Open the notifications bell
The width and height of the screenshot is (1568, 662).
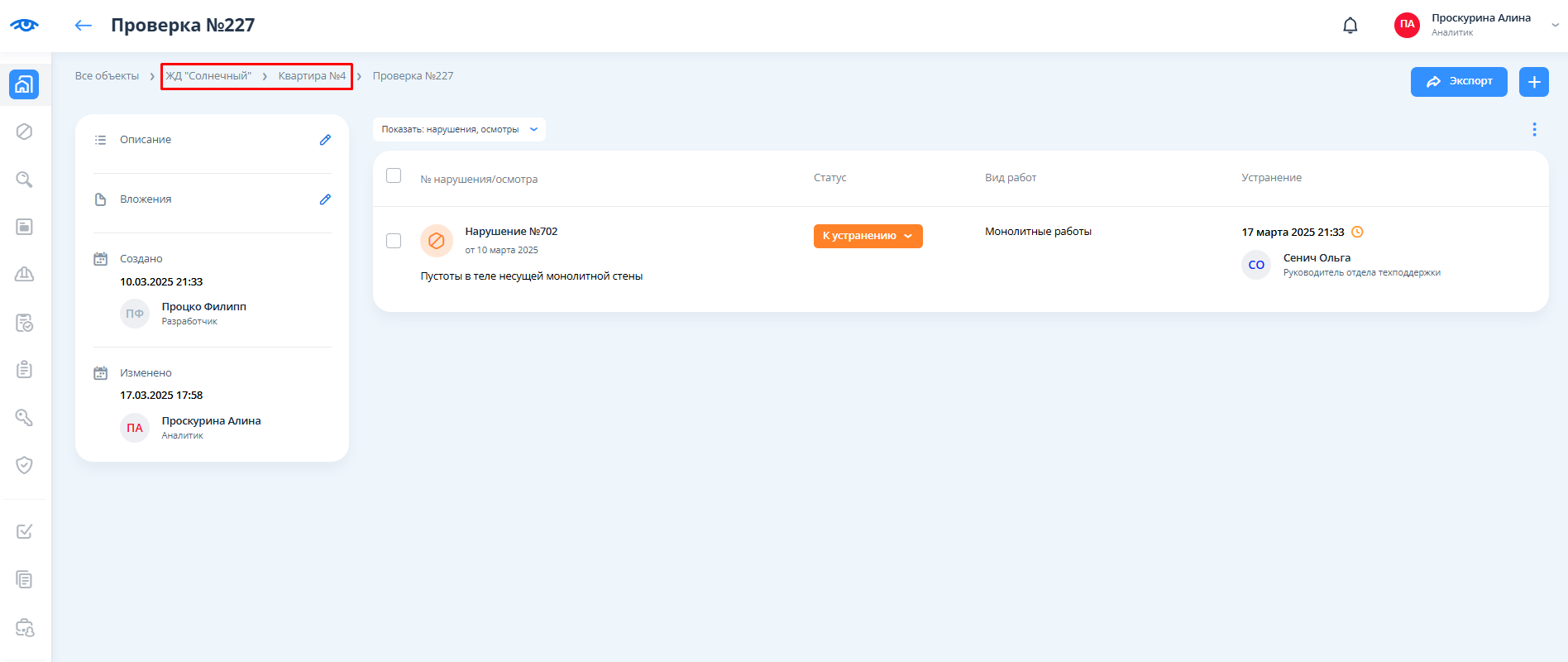tap(1350, 26)
